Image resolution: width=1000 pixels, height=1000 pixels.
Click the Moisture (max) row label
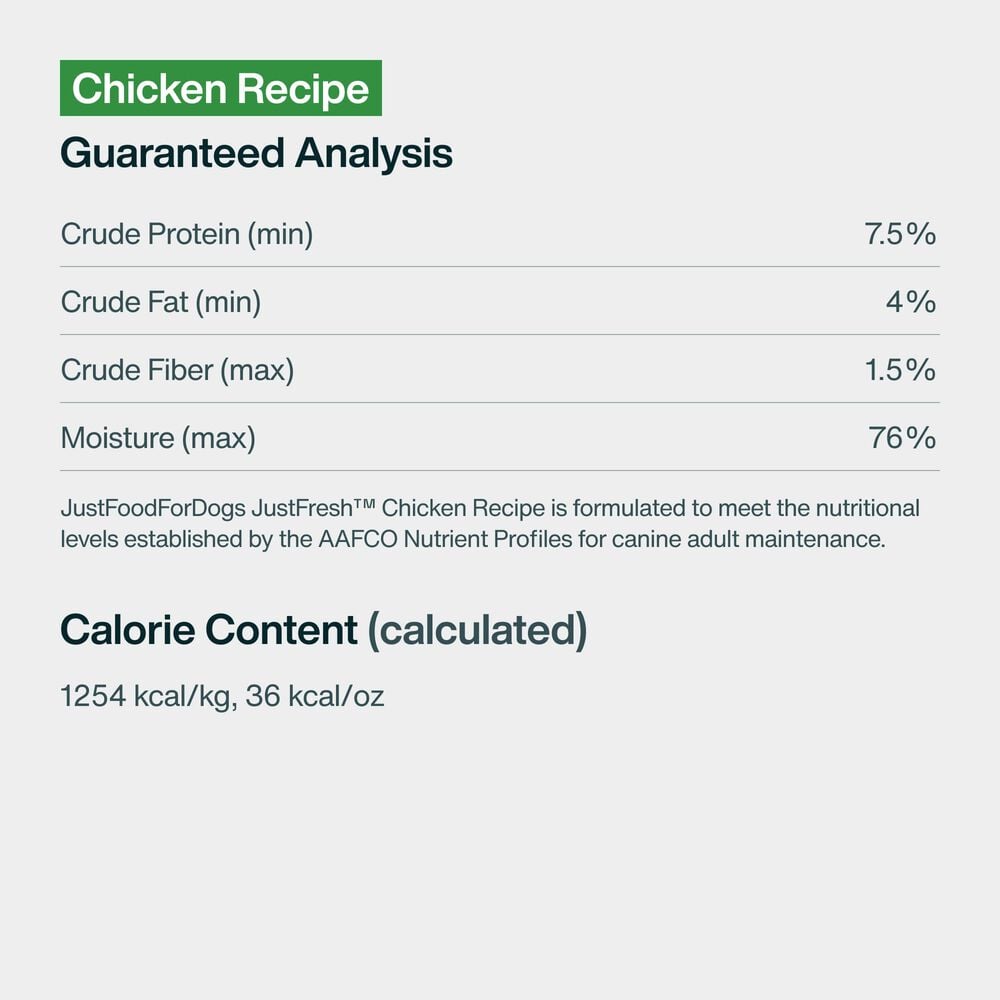tap(158, 438)
